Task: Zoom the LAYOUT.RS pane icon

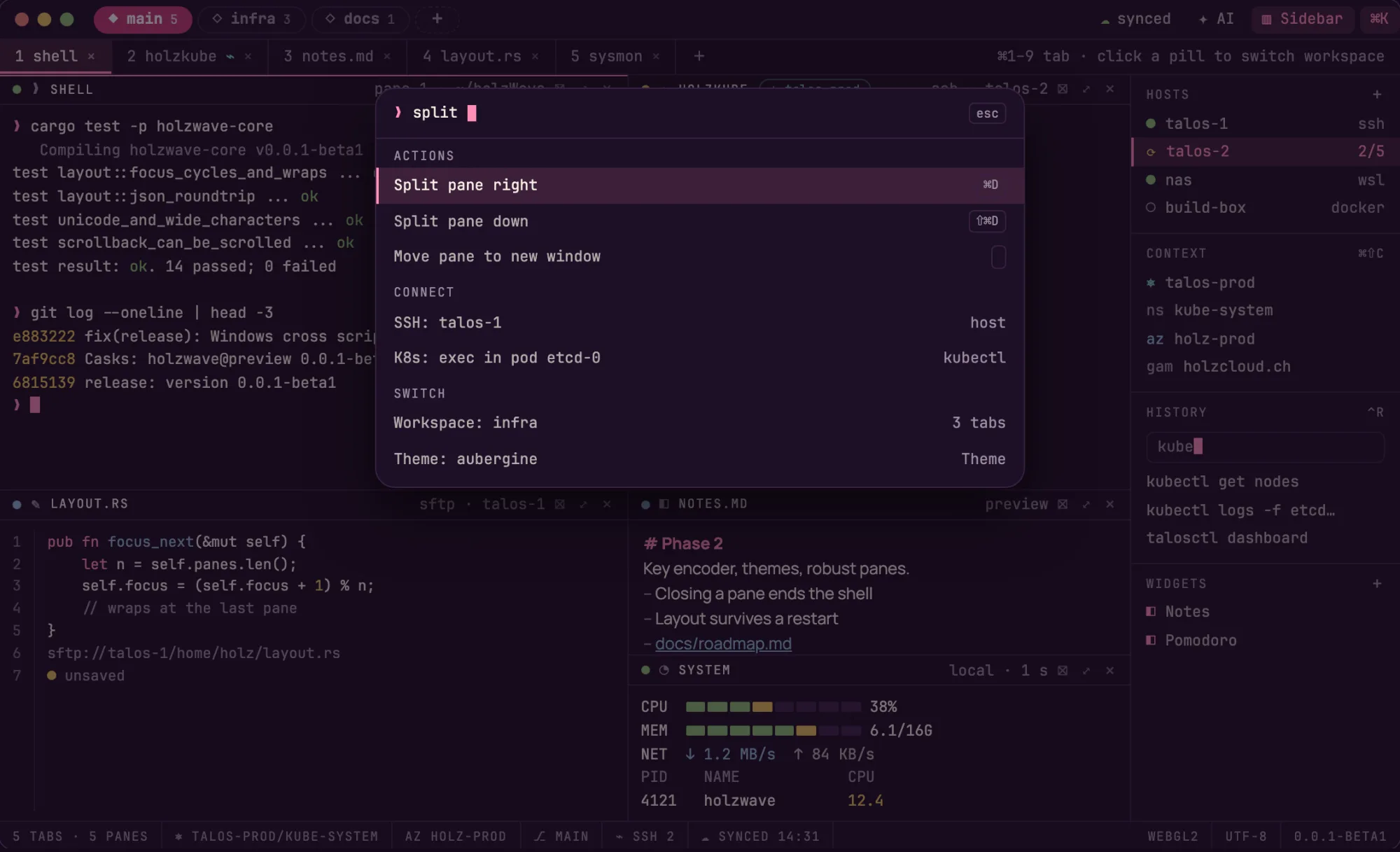Action: point(583,504)
